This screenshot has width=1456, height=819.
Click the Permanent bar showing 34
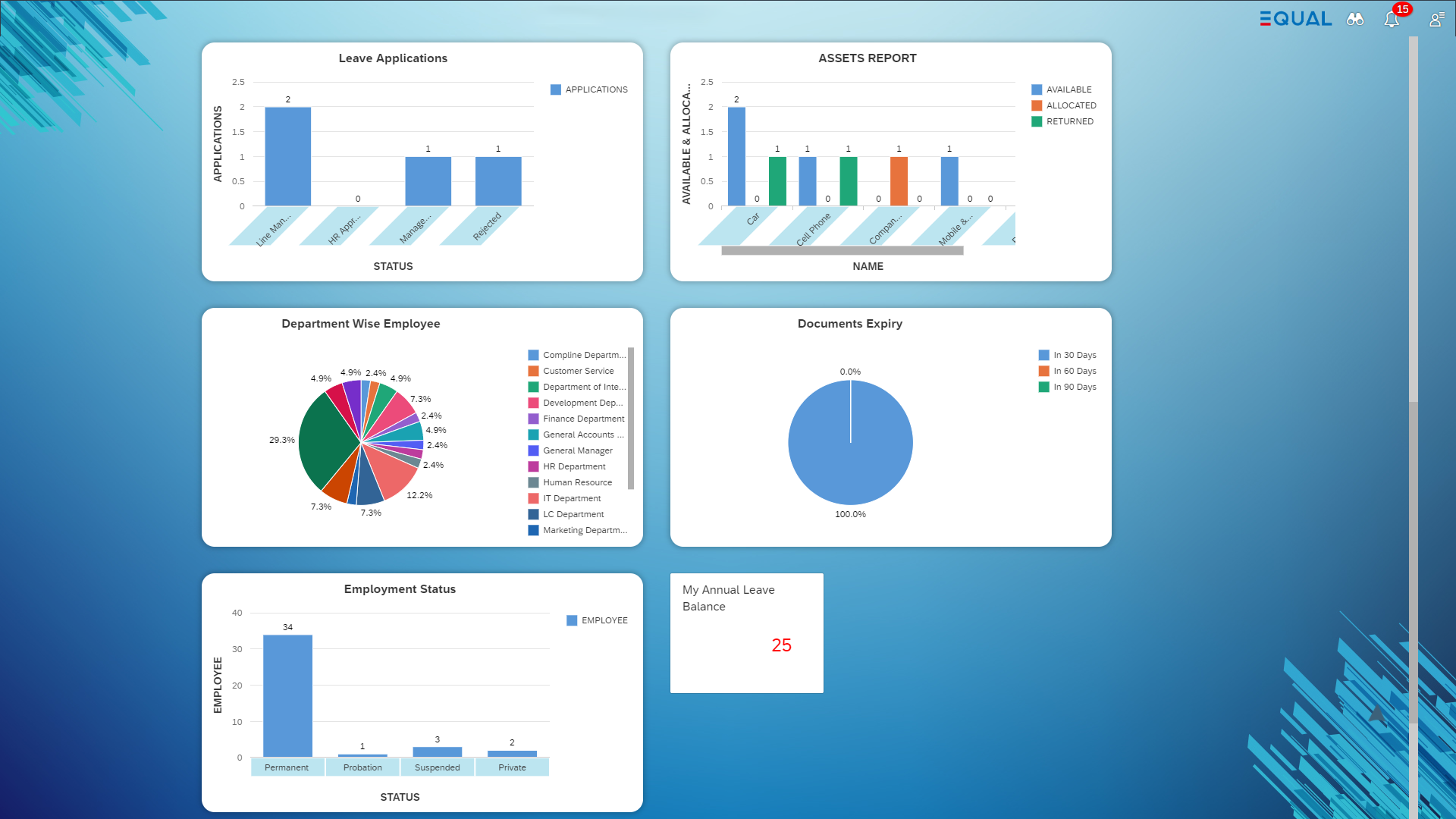tap(287, 695)
